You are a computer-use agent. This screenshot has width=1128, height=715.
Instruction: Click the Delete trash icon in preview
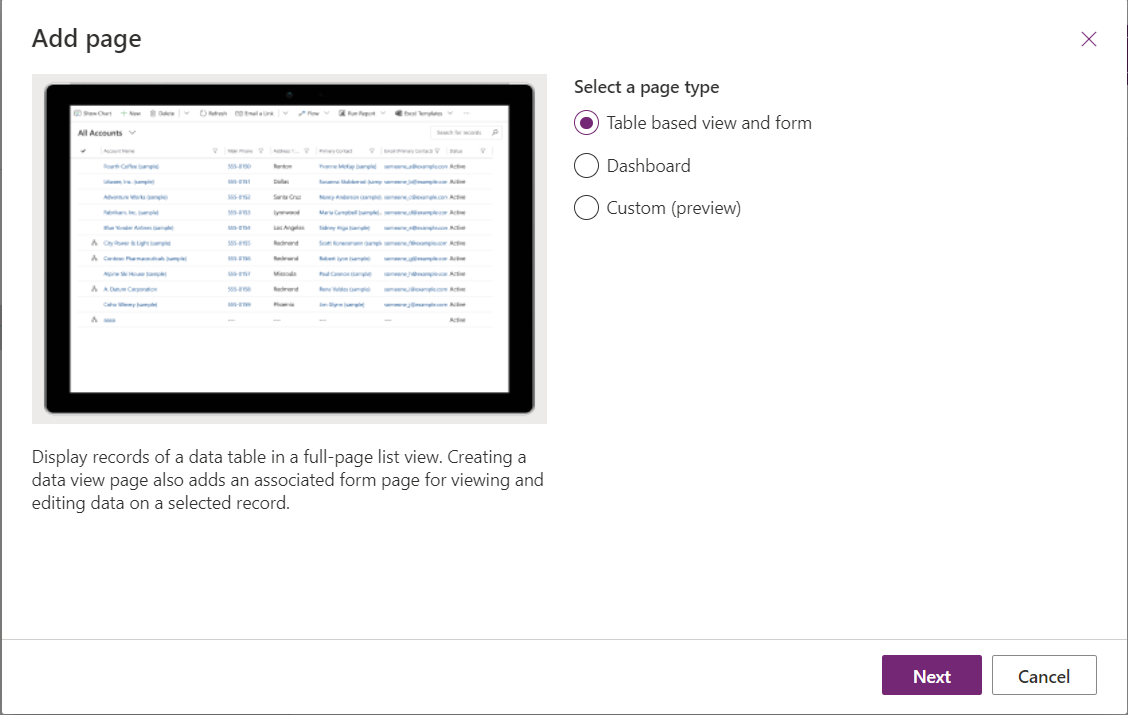(x=154, y=114)
